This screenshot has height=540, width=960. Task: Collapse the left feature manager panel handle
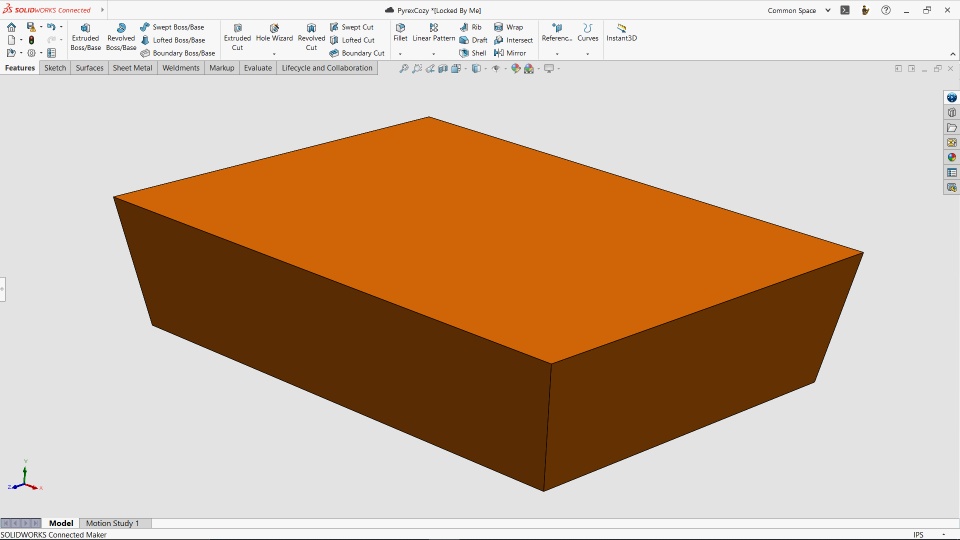click(x=2, y=289)
